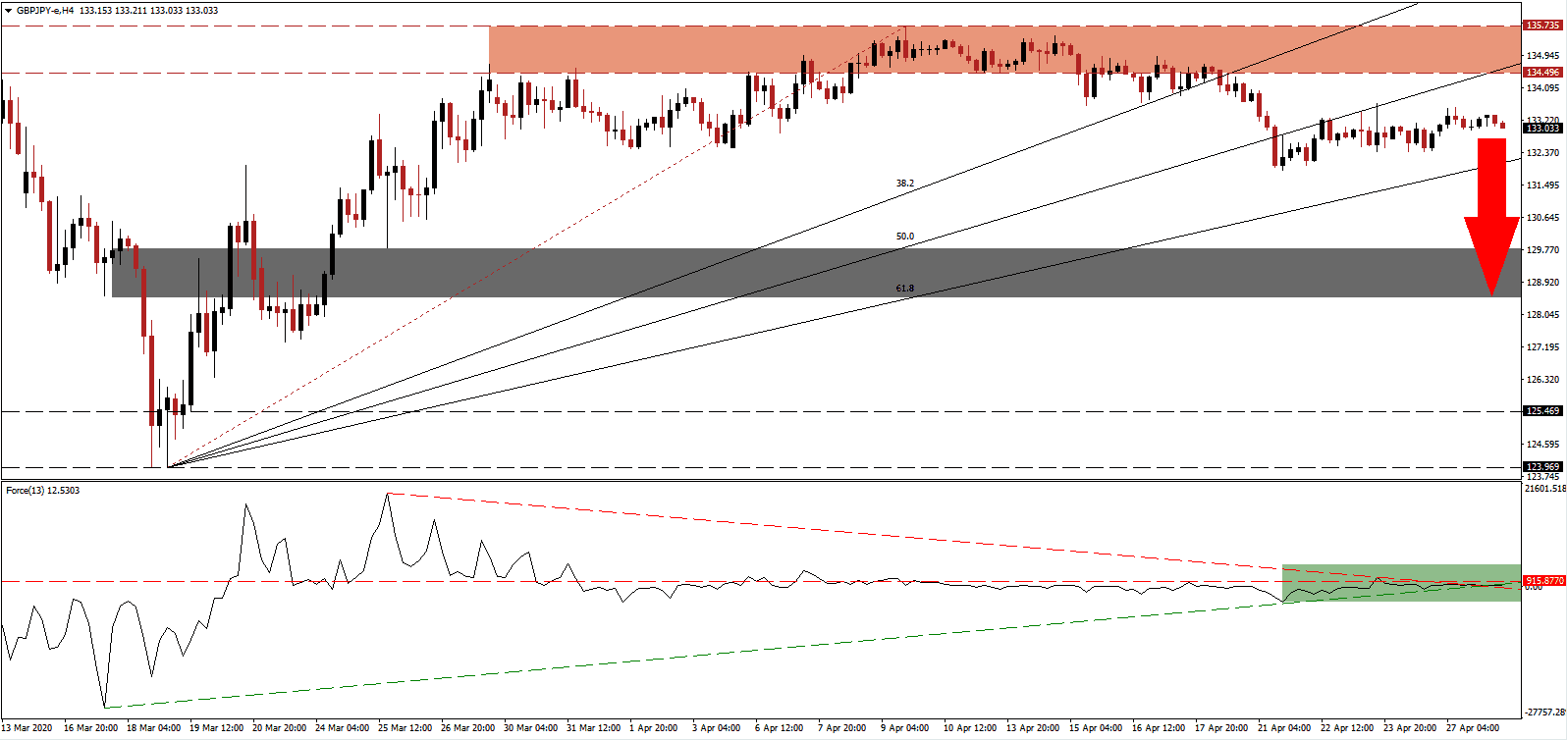
Task: Click the 22 Apr 12:00 time label
Action: pos(1347,728)
